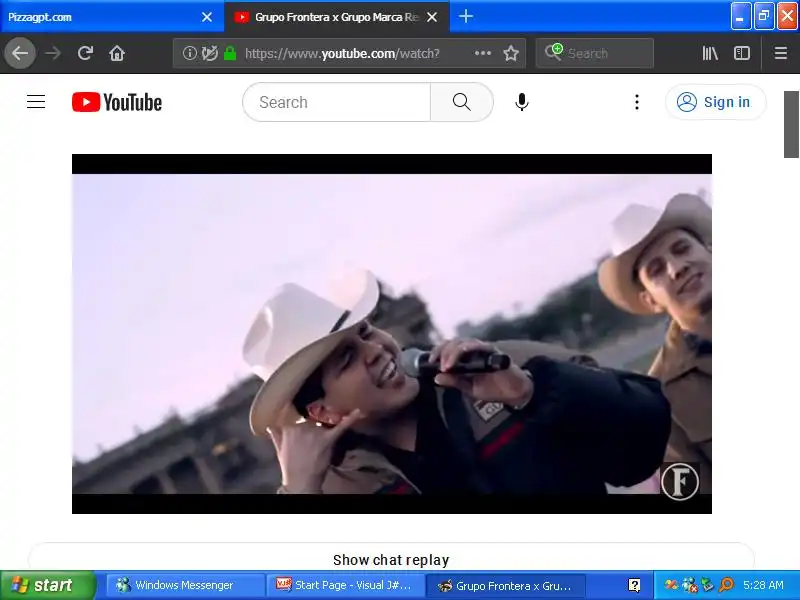The height and width of the screenshot is (600, 800).
Task: Click the 5:28 AM system clock
Action: [x=763, y=585]
